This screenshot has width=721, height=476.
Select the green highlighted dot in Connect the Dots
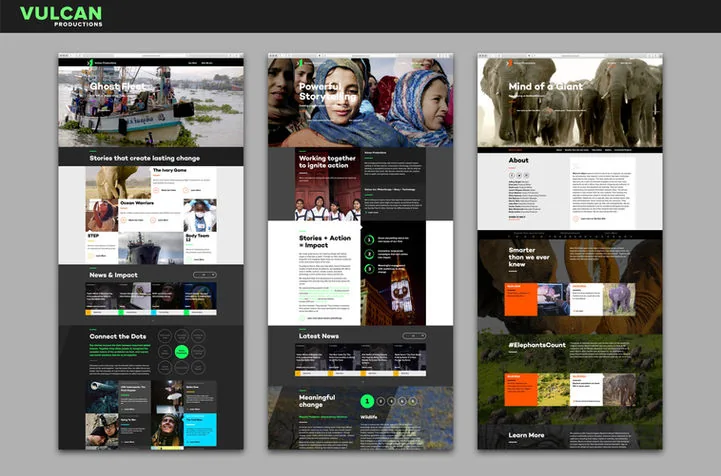pyautogui.click(x=182, y=352)
